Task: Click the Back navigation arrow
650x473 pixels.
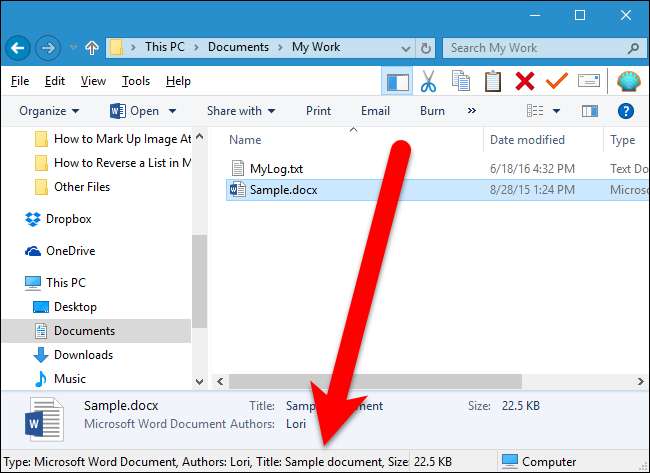Action: pyautogui.click(x=17, y=49)
